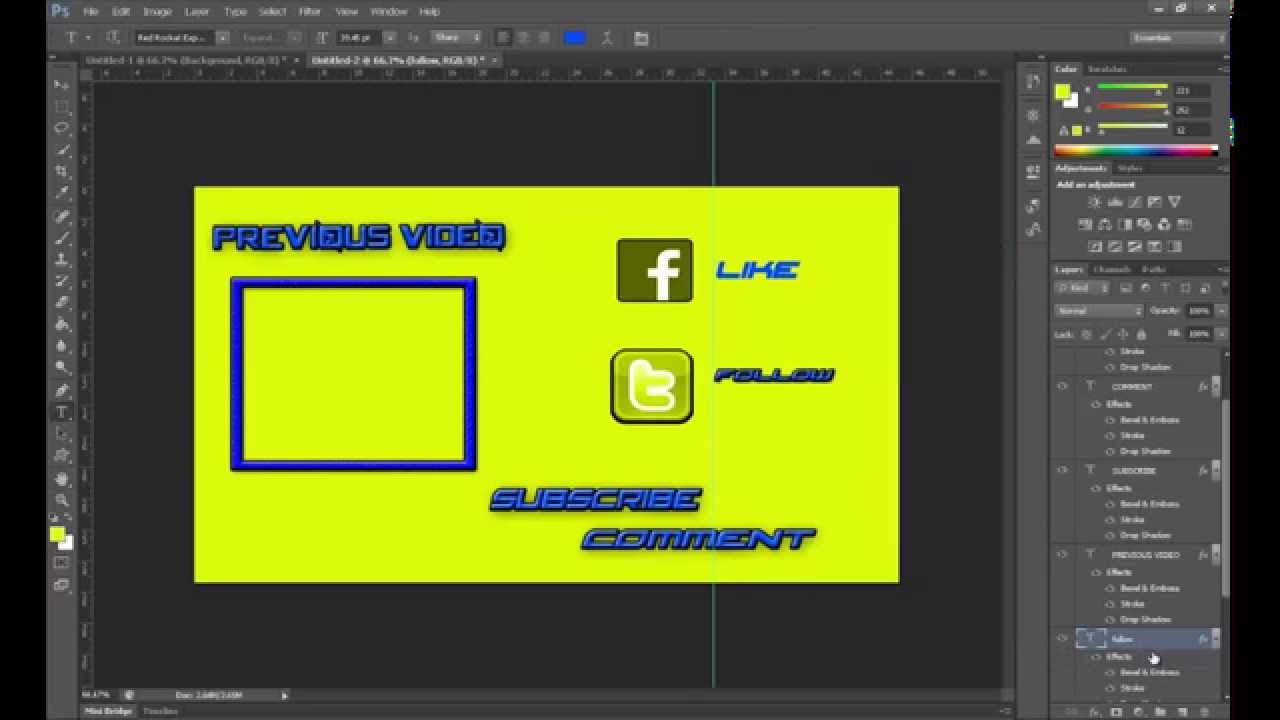This screenshot has height=720, width=1280.
Task: Select the Lasso tool
Action: (62, 128)
